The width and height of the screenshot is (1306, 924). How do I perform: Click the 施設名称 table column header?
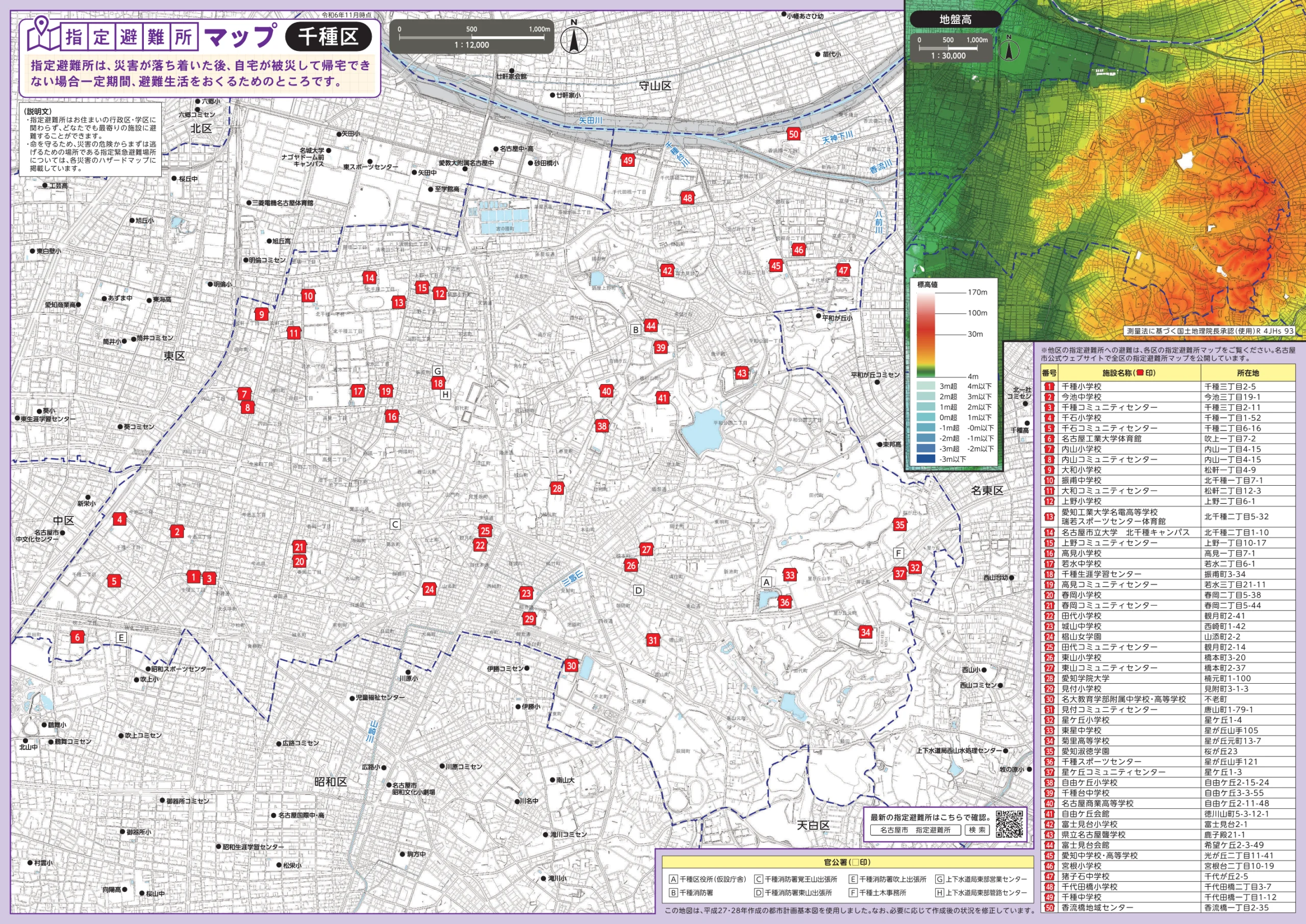[1128, 373]
